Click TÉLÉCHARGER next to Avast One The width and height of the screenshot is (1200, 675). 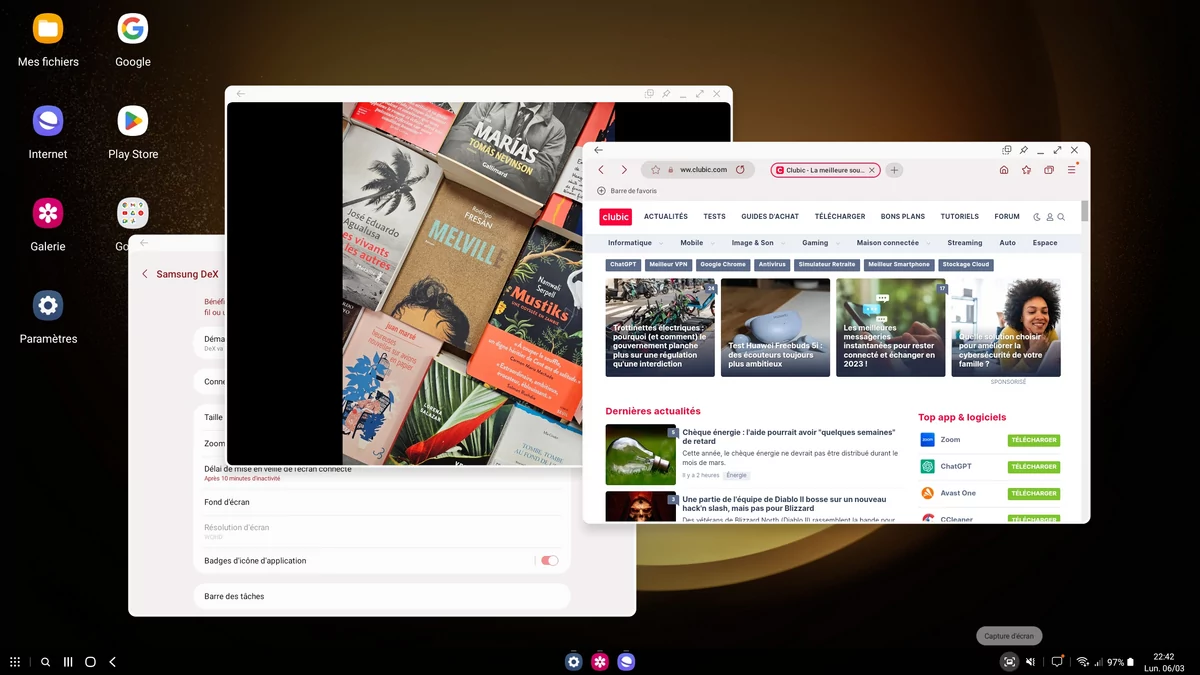coord(1034,494)
